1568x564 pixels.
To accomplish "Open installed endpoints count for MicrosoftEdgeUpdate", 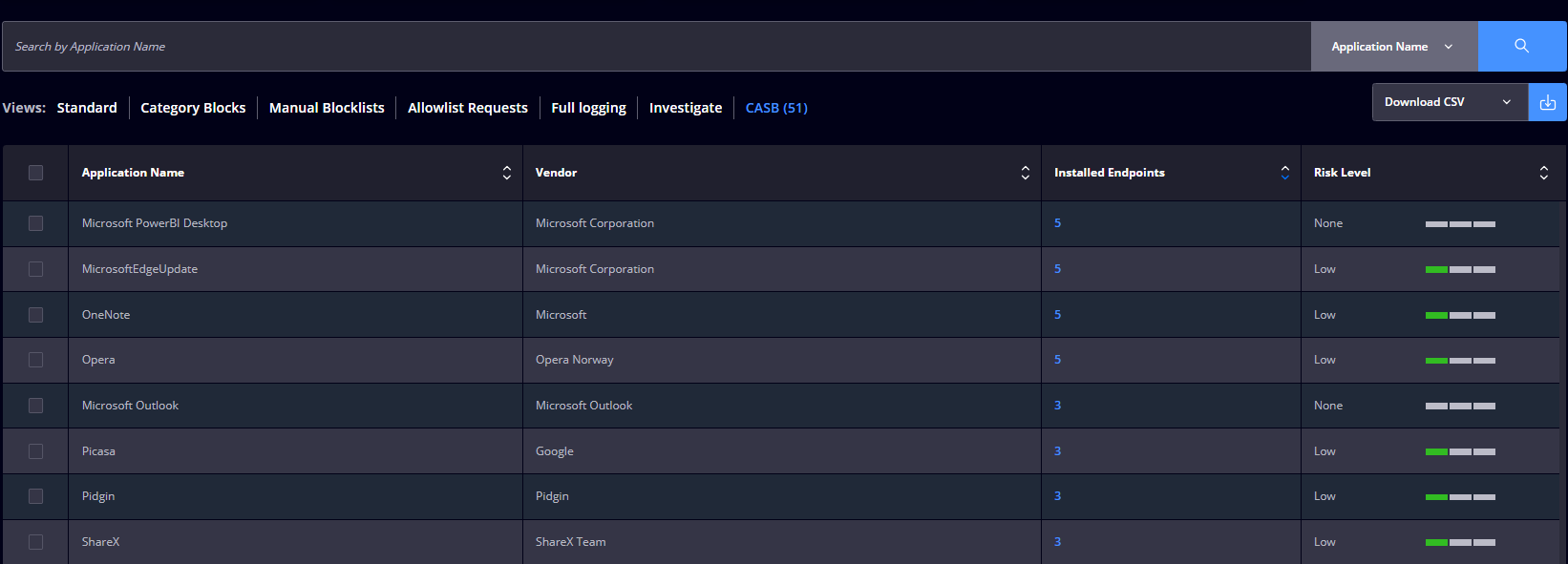I will 1057,269.
